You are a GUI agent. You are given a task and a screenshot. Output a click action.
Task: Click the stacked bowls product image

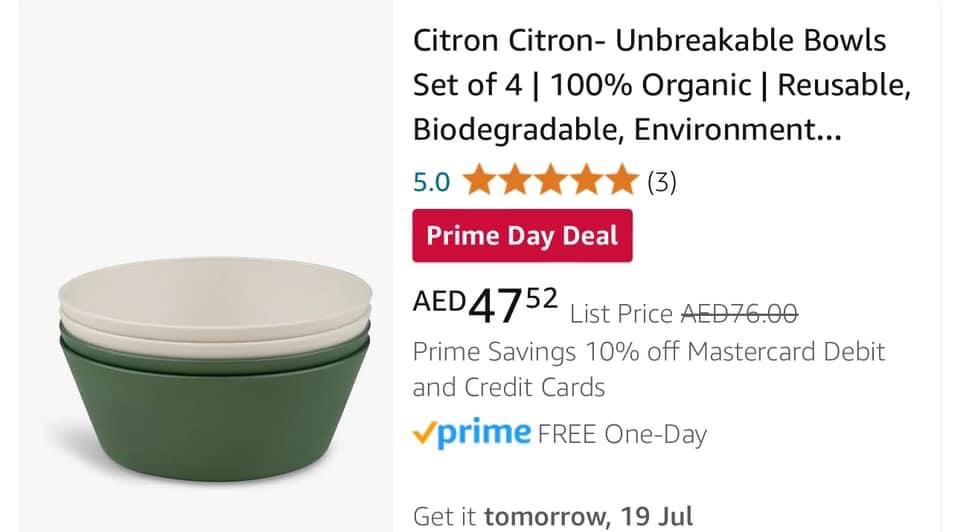[215, 369]
